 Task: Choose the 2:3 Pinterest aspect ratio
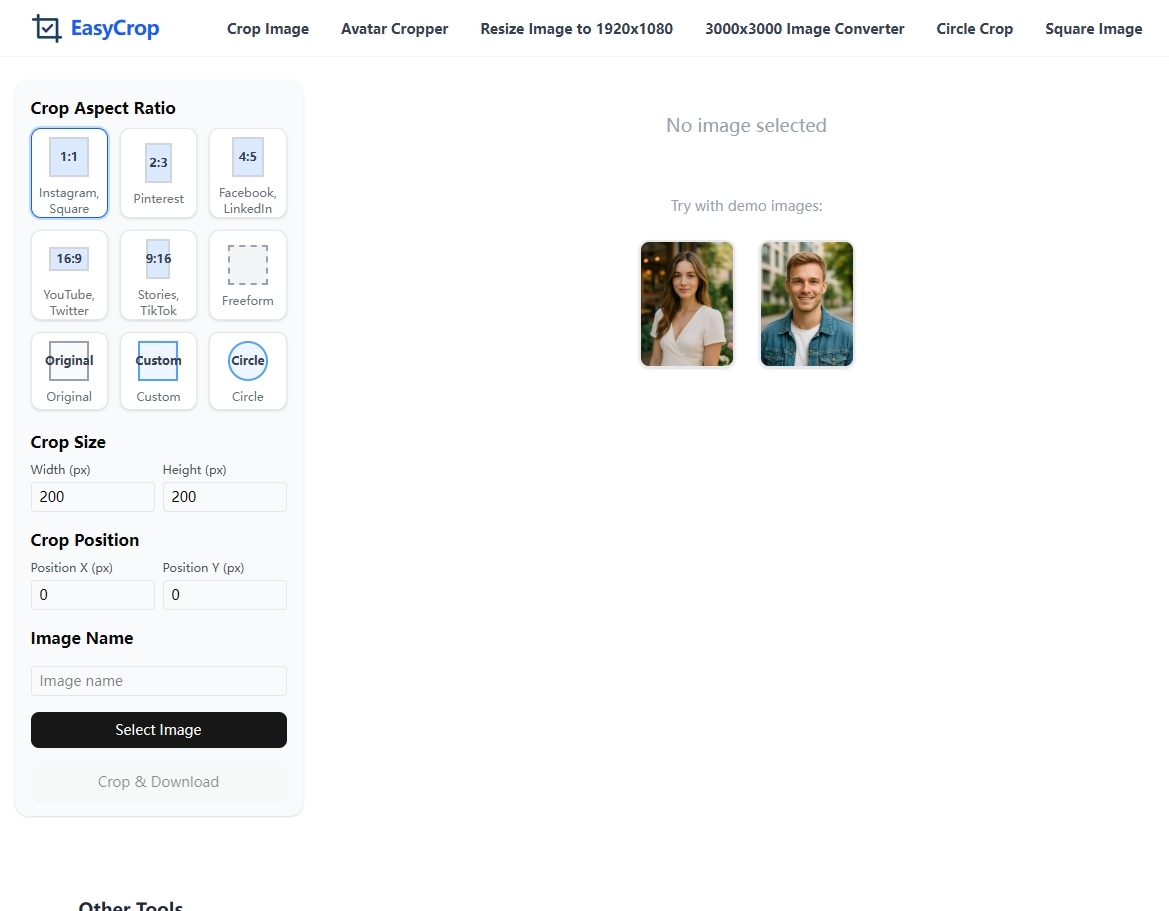click(x=158, y=173)
